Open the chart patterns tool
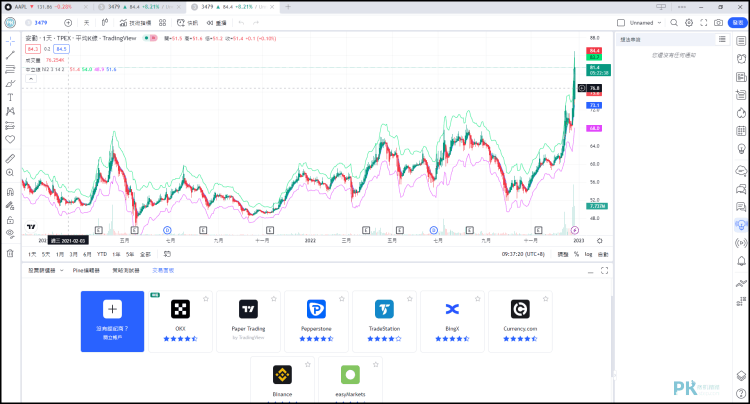 click(10, 111)
